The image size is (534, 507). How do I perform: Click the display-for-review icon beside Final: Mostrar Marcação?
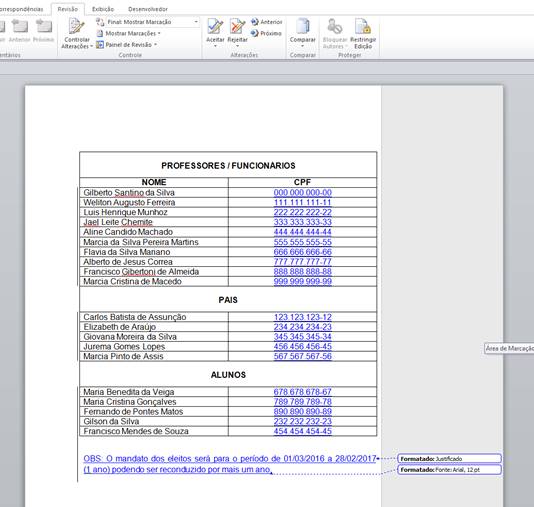[100, 22]
